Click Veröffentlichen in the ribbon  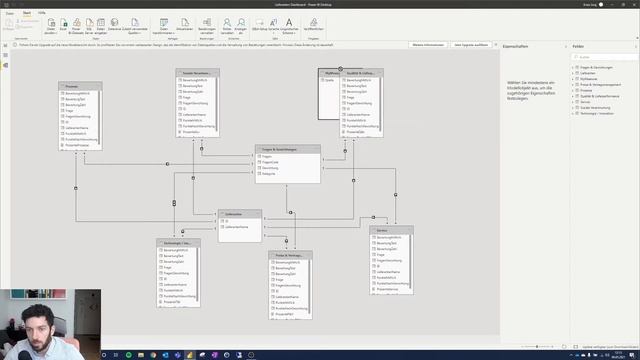tap(313, 24)
